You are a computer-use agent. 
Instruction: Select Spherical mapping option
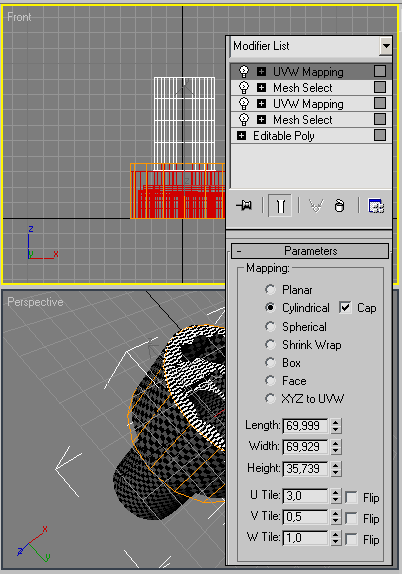[270, 326]
